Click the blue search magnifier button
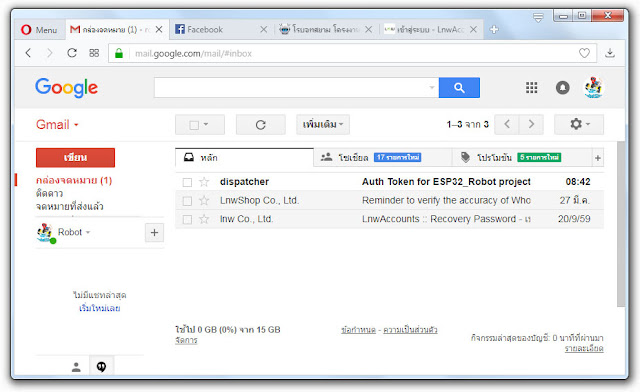The height and width of the screenshot is (392, 640). [459, 88]
